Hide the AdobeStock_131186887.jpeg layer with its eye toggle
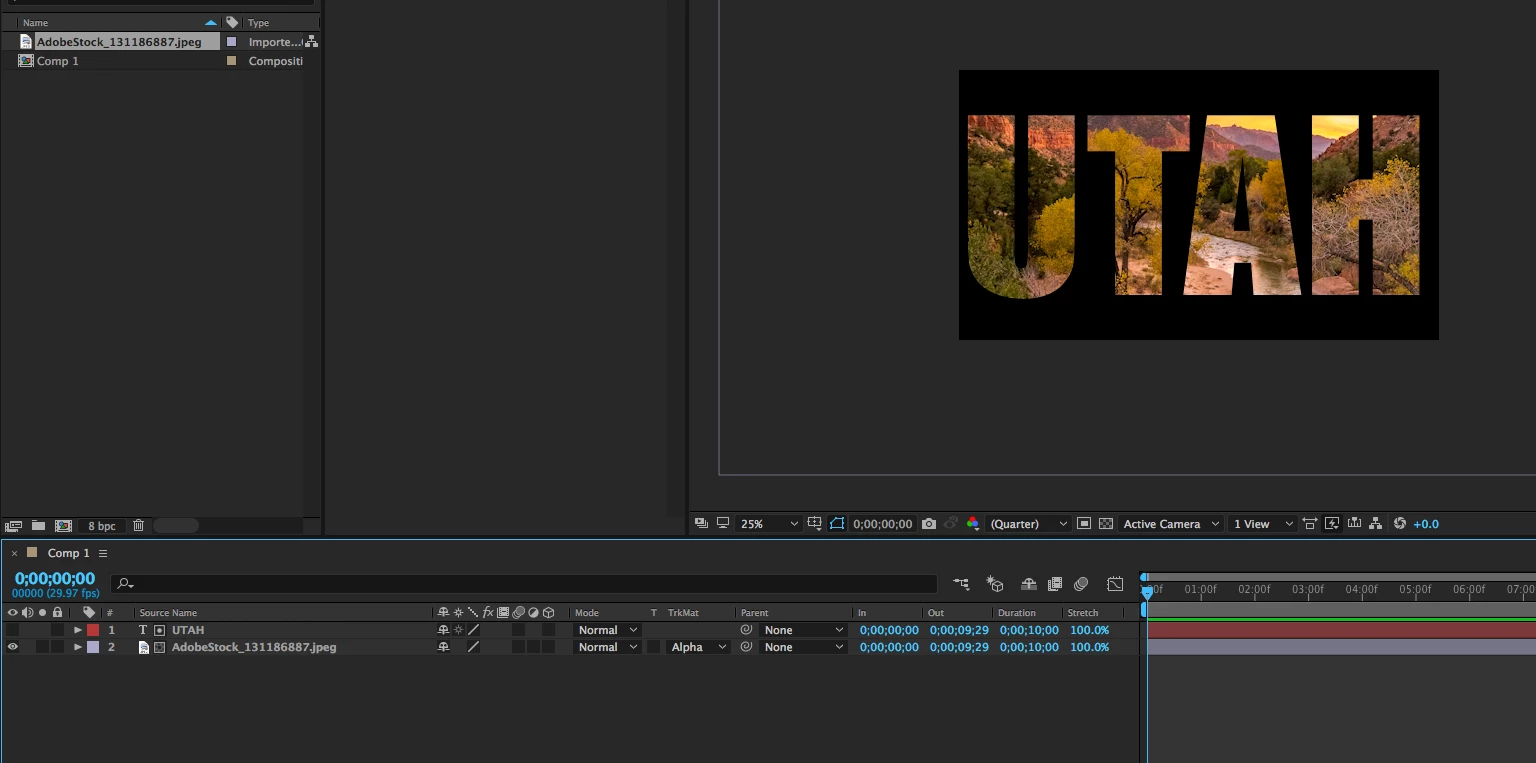 12,647
